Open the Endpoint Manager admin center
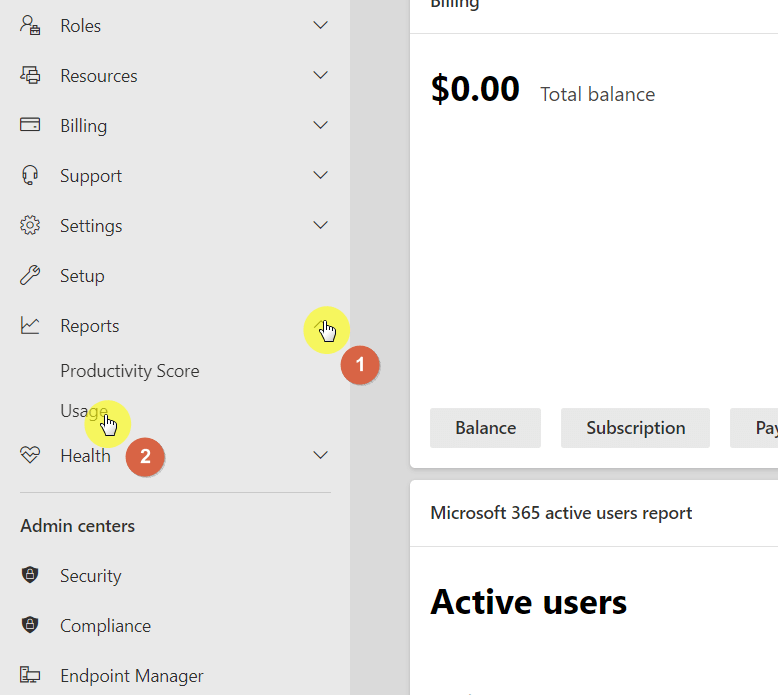The height and width of the screenshot is (695, 778). (x=131, y=676)
